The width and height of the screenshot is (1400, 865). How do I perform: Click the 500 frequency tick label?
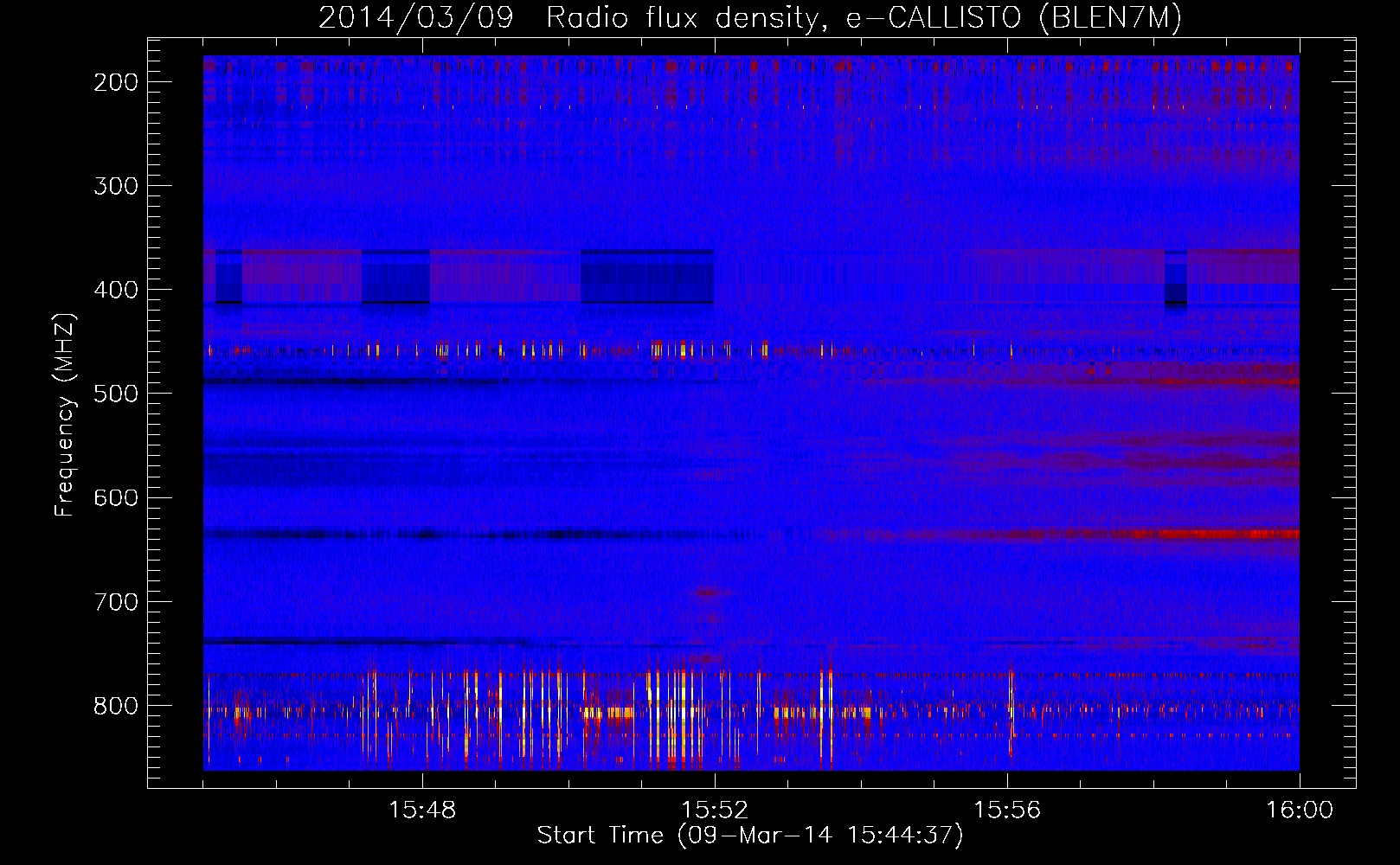(x=116, y=394)
